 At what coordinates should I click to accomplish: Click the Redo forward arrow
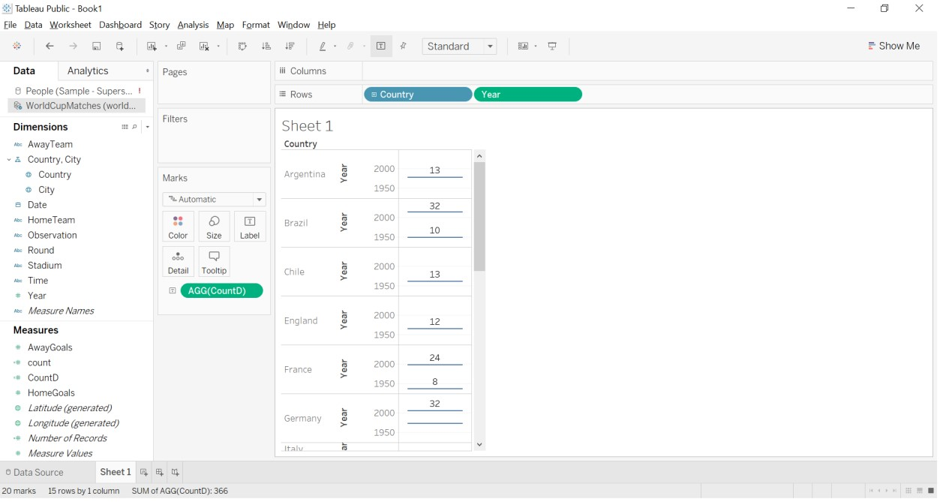point(73,46)
